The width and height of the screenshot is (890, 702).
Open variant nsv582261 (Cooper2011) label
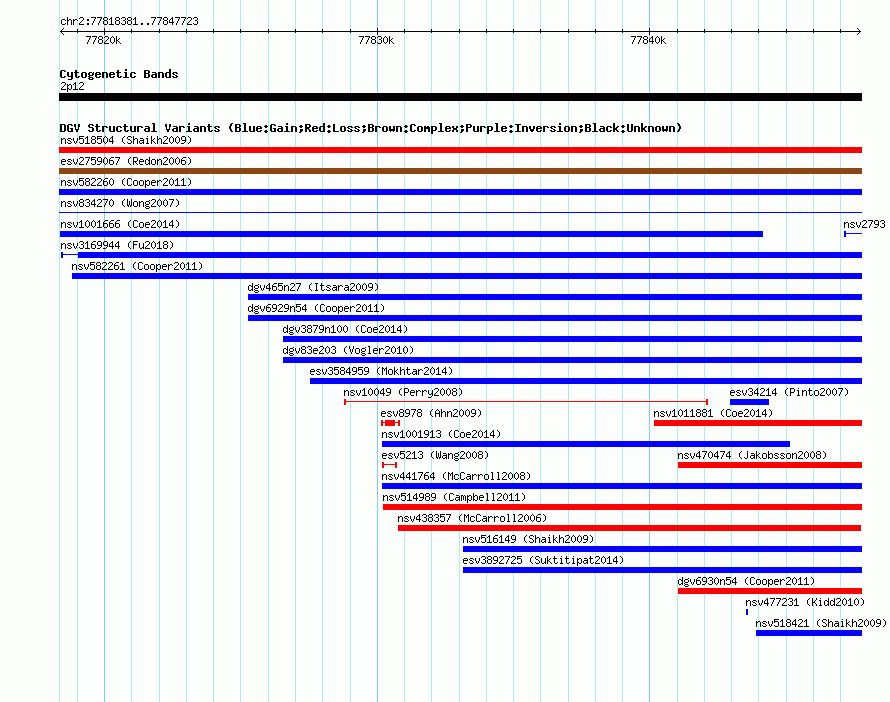click(137, 266)
